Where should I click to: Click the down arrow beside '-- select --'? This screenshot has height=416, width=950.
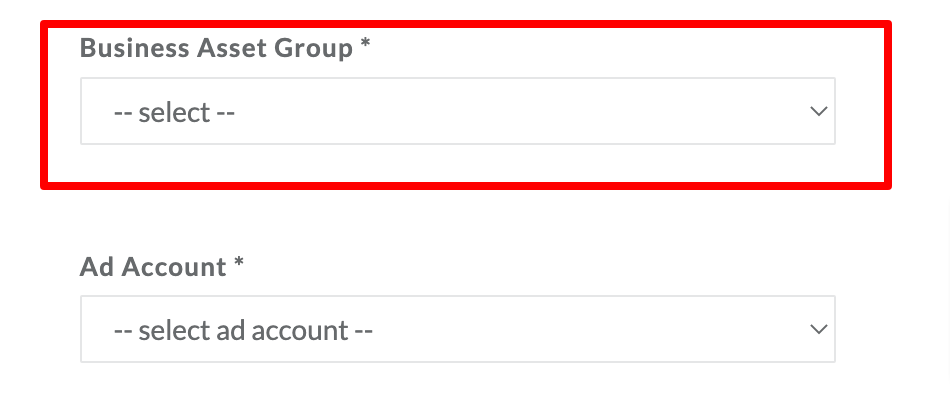pyautogui.click(x=819, y=111)
